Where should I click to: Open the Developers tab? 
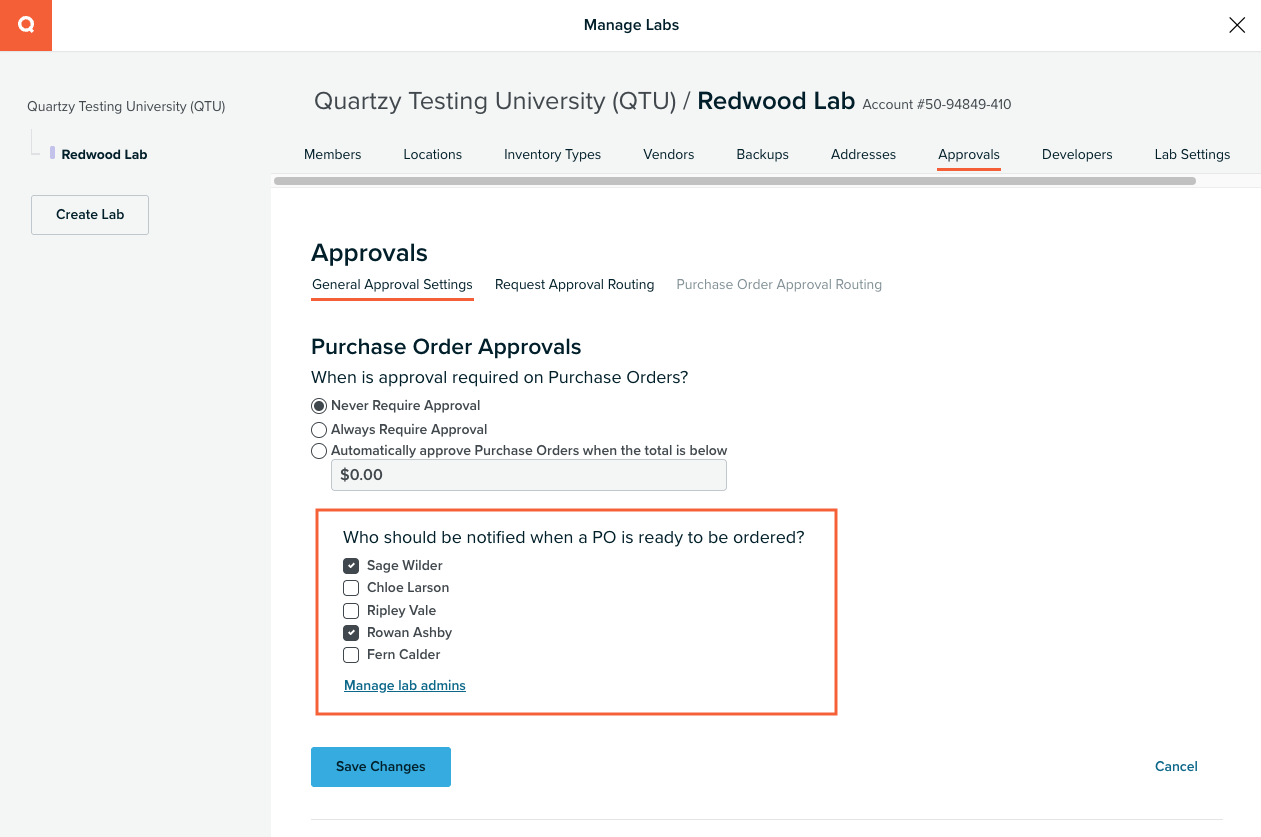click(x=1077, y=155)
